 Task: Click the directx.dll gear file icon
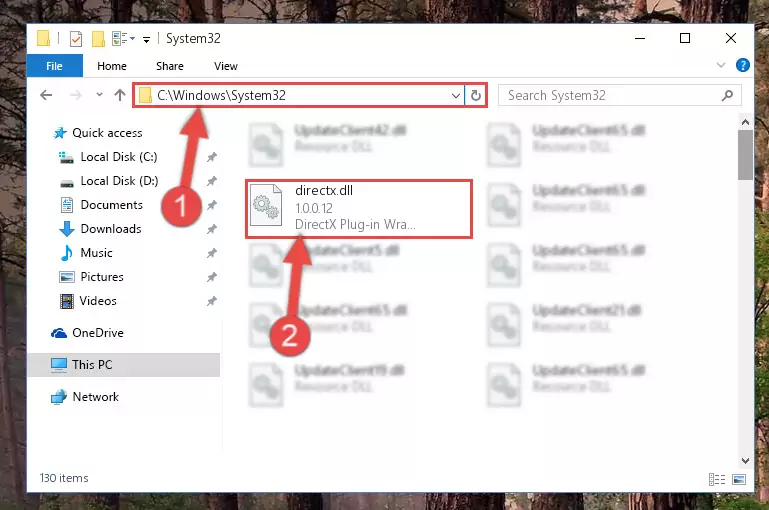point(266,205)
